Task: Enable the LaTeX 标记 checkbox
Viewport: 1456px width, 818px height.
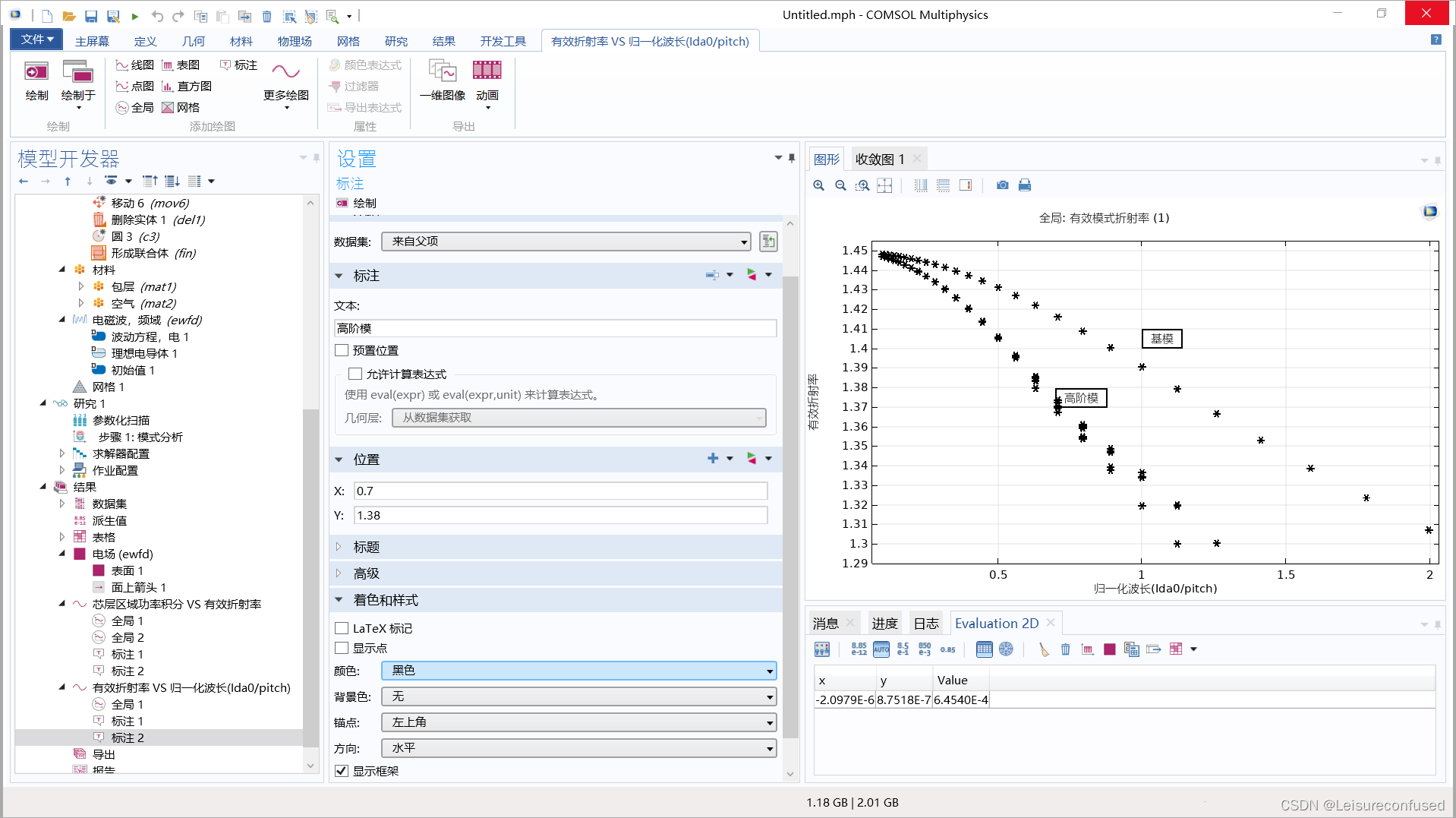Action: (x=342, y=629)
